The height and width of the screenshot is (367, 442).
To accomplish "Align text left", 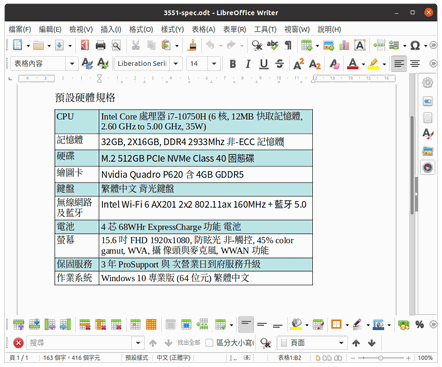I will [x=399, y=64].
